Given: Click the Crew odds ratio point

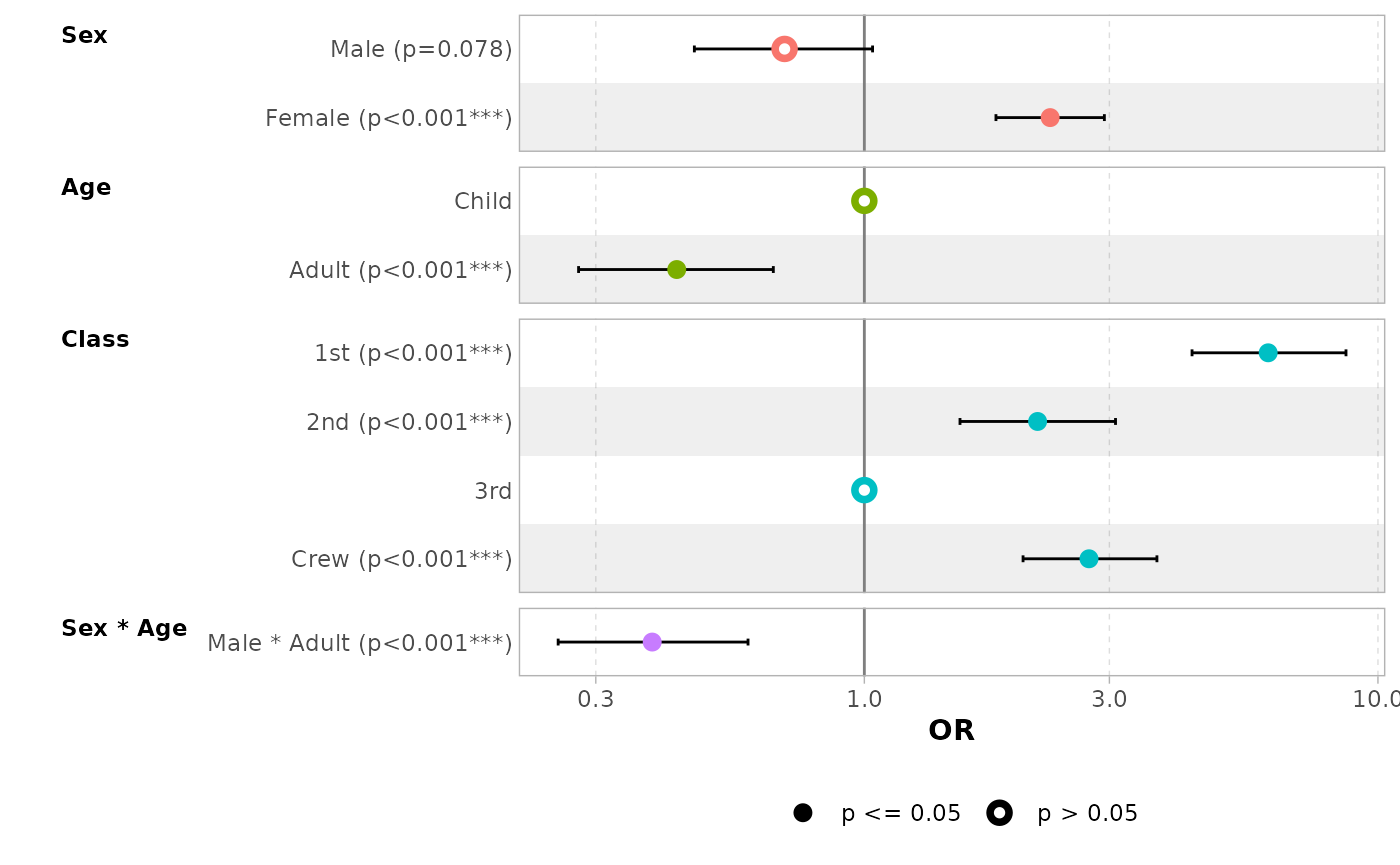Looking at the screenshot, I should [x=1089, y=559].
